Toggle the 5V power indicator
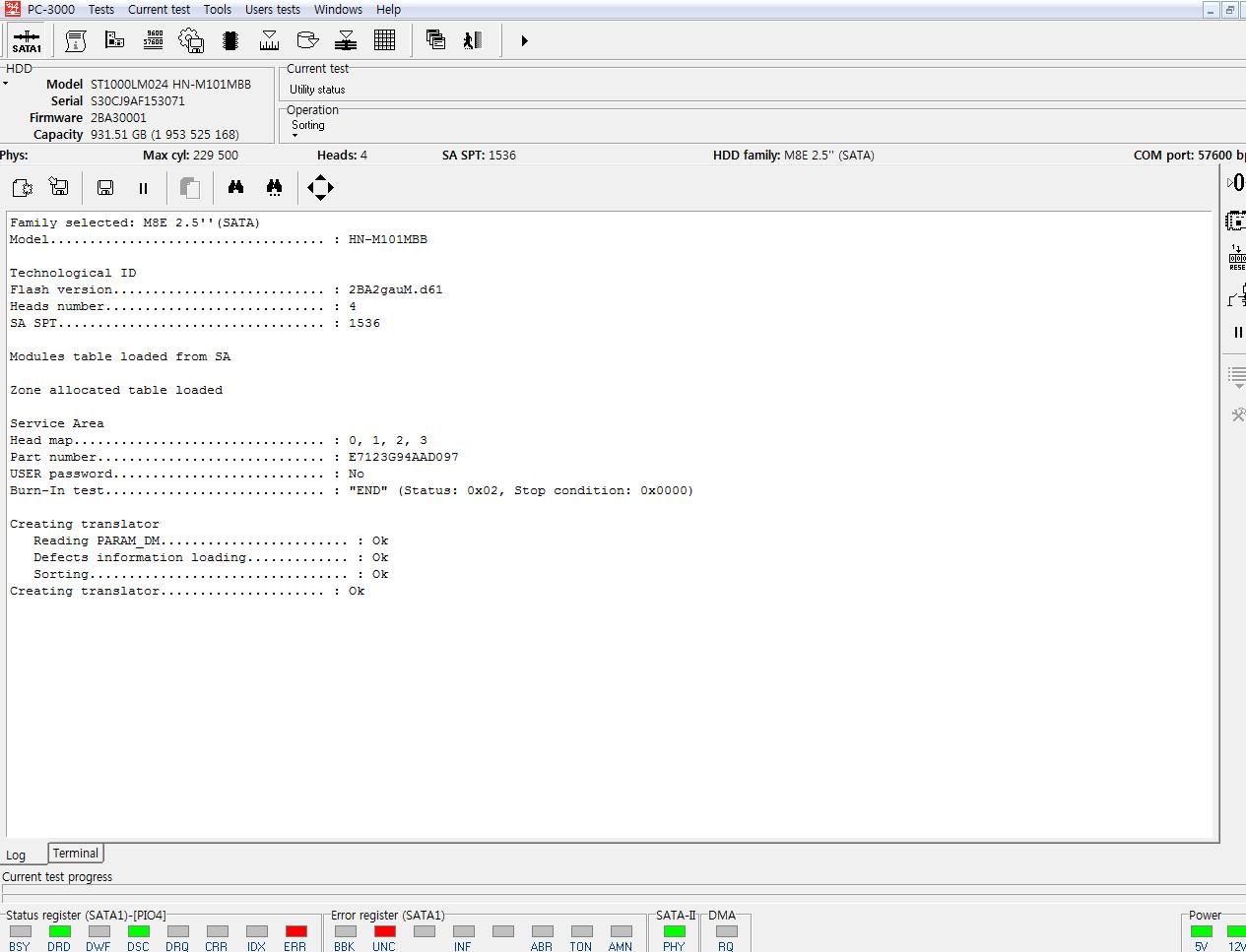 tap(1201, 931)
